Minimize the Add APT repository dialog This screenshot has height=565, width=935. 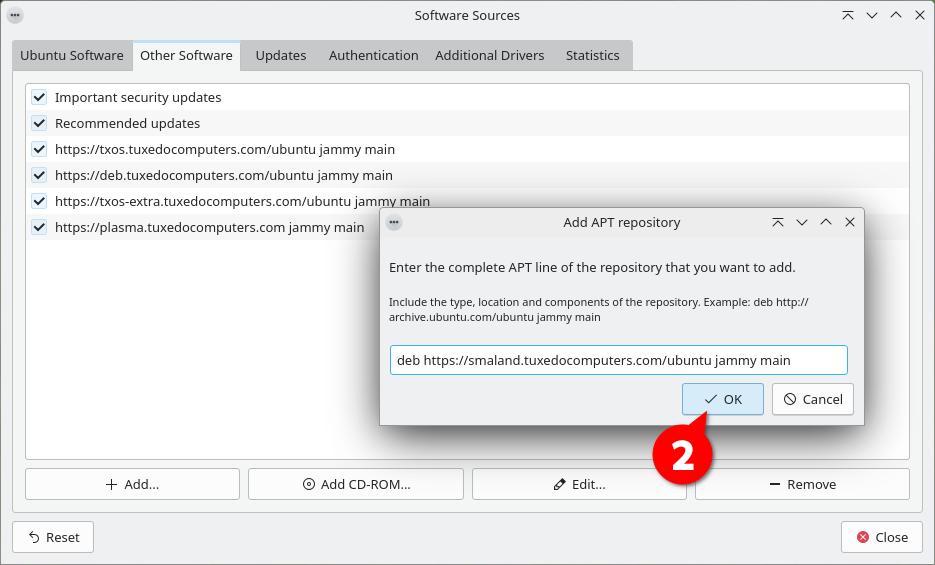[x=802, y=222]
